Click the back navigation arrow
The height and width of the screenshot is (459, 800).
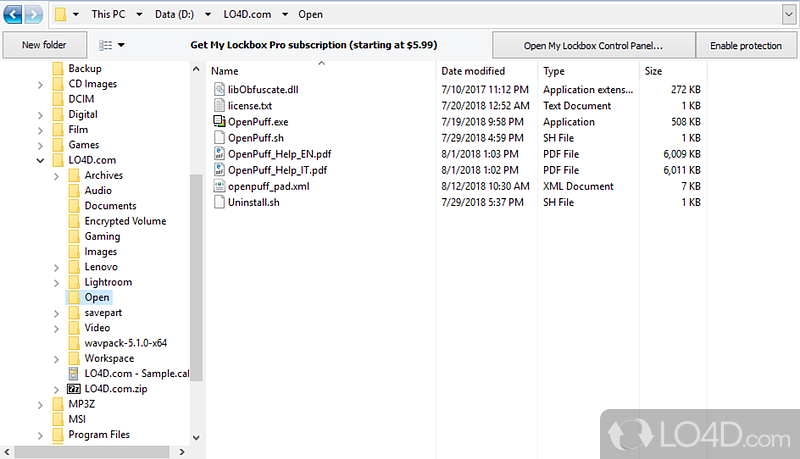12,15
